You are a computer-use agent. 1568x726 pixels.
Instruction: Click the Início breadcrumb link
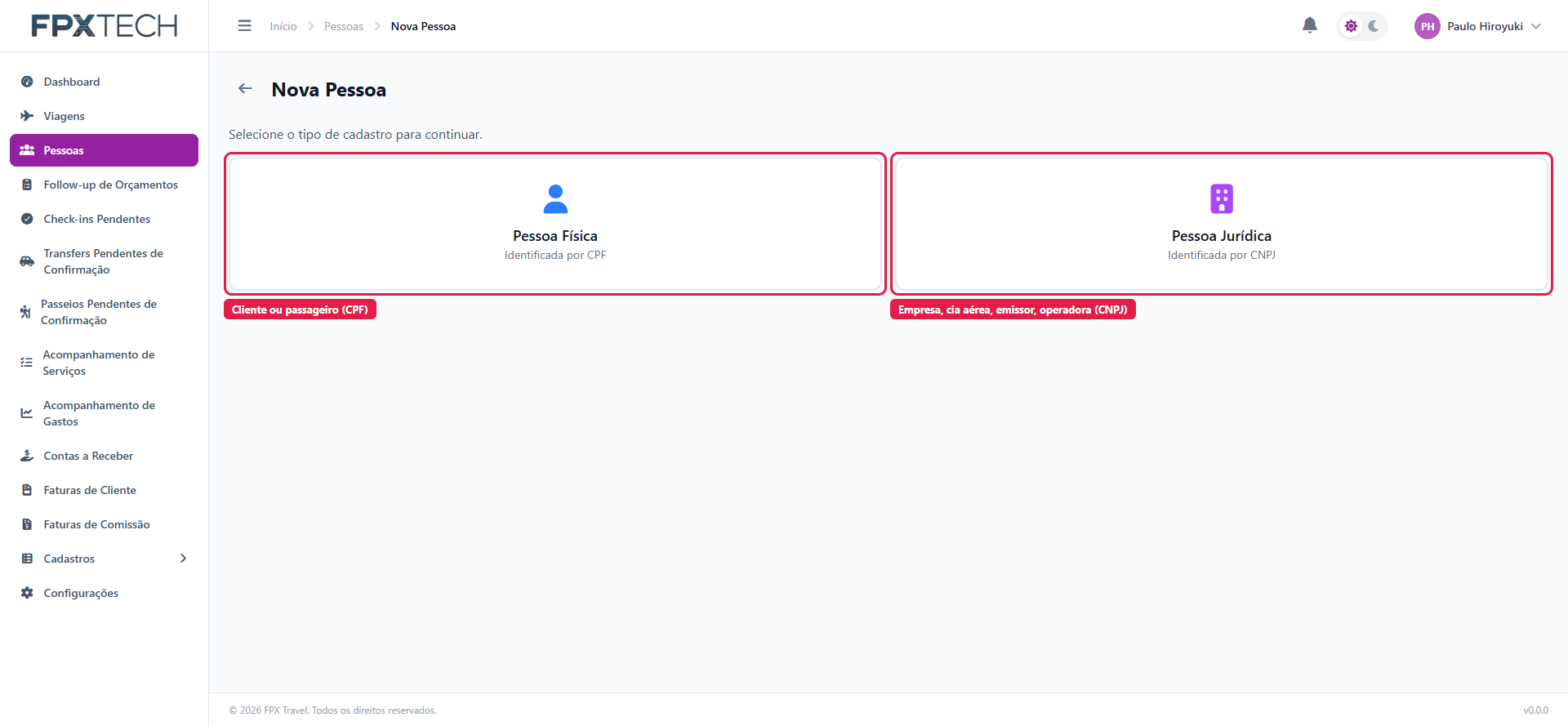[283, 26]
